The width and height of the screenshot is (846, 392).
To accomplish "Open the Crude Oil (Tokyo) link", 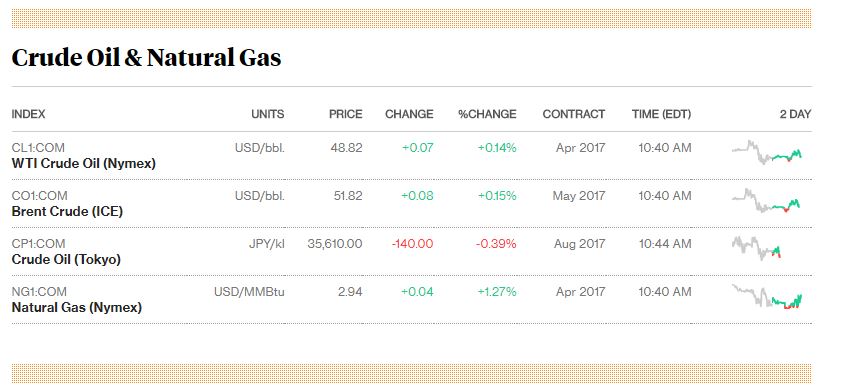I will tap(66, 259).
